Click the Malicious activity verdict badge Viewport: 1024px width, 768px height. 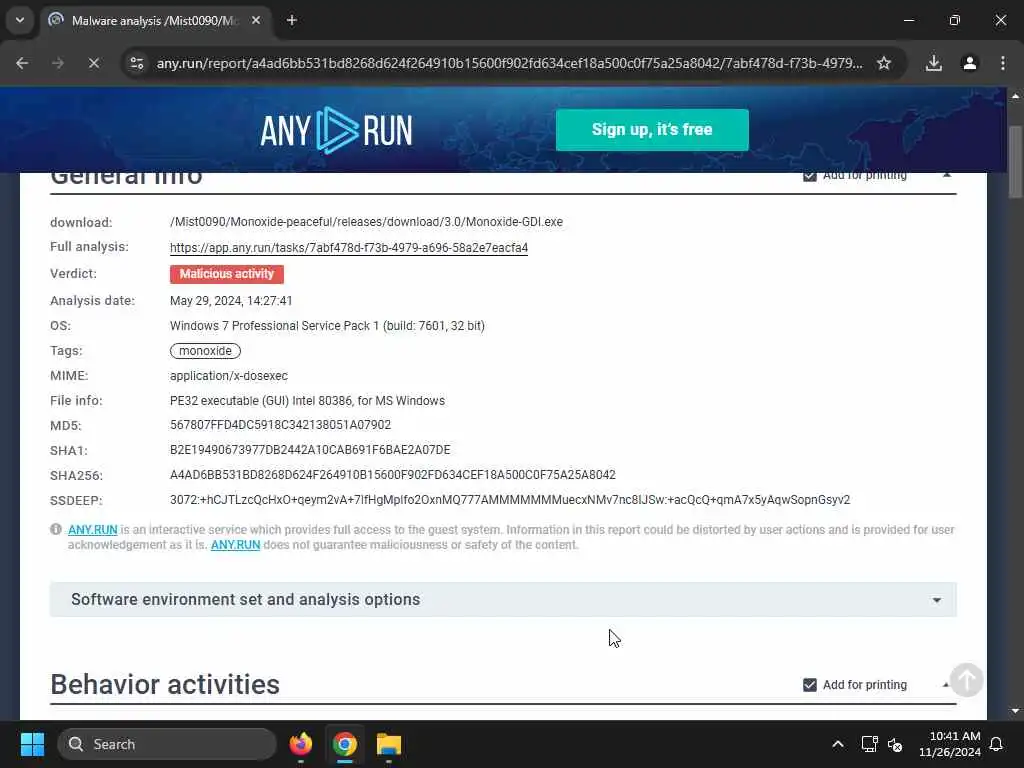(x=227, y=274)
